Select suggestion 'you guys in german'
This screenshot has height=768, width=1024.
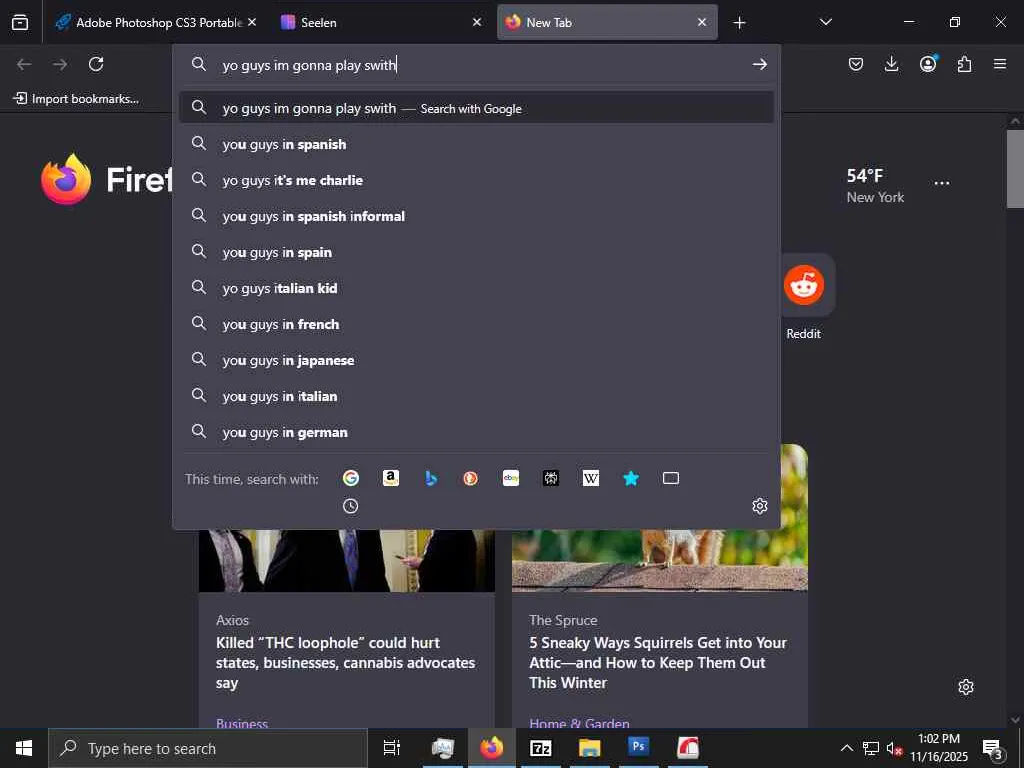click(x=476, y=432)
